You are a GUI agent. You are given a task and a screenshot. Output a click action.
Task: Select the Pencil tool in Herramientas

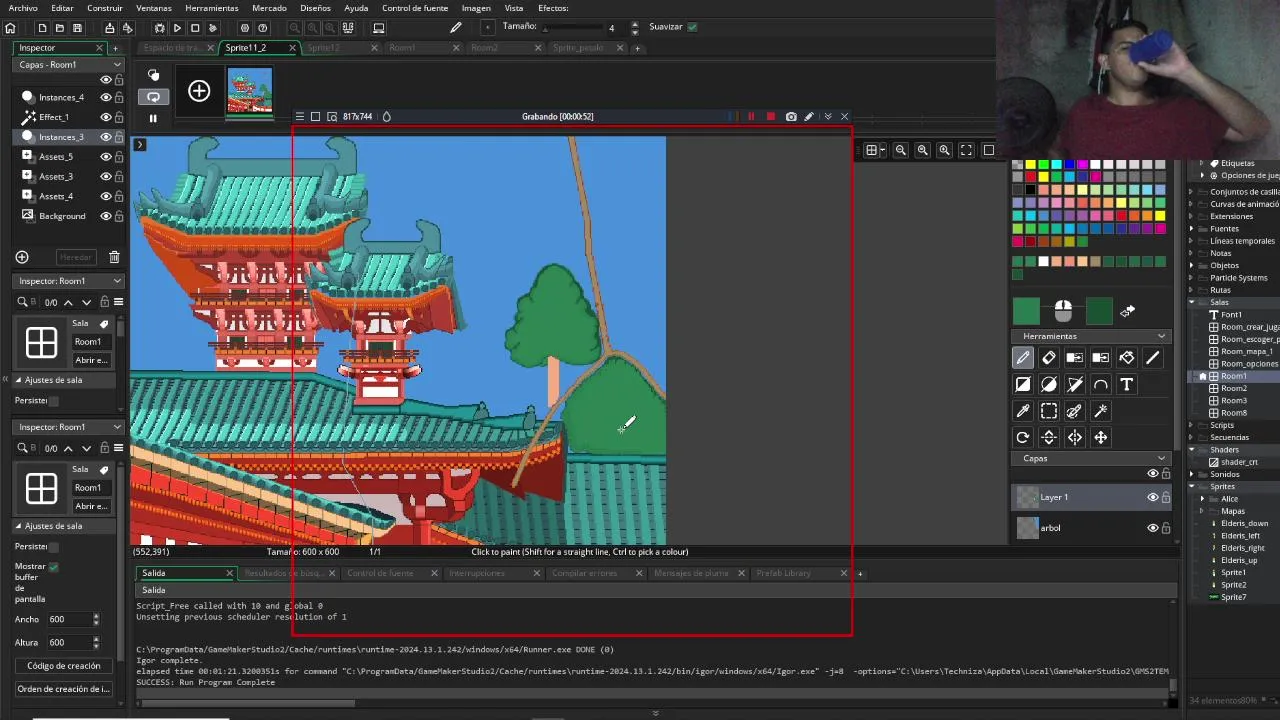1023,358
